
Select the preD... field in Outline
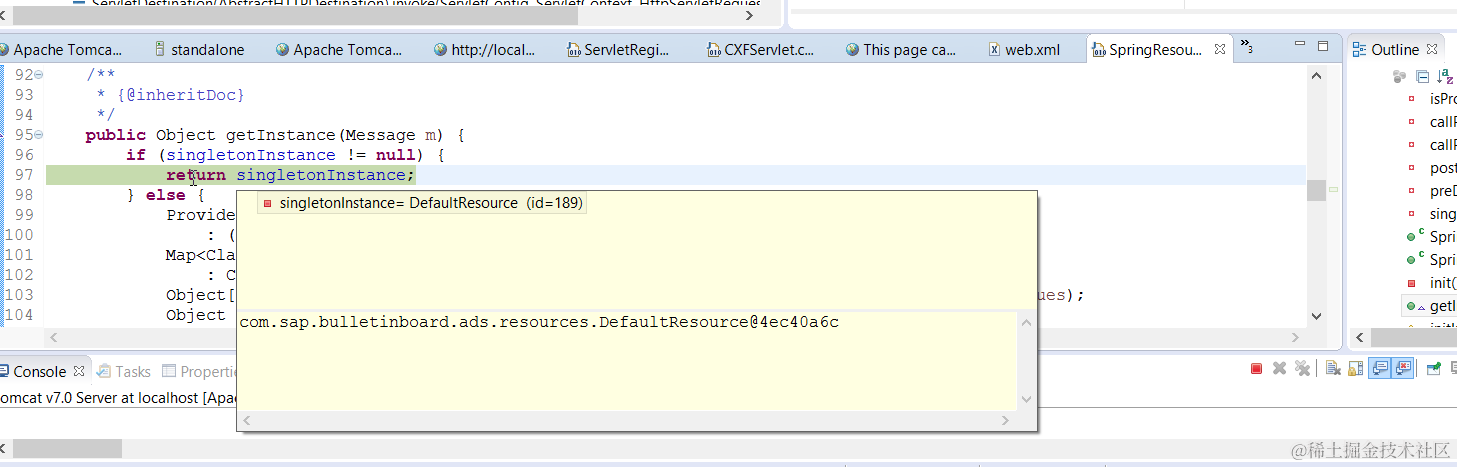[x=1433, y=191]
